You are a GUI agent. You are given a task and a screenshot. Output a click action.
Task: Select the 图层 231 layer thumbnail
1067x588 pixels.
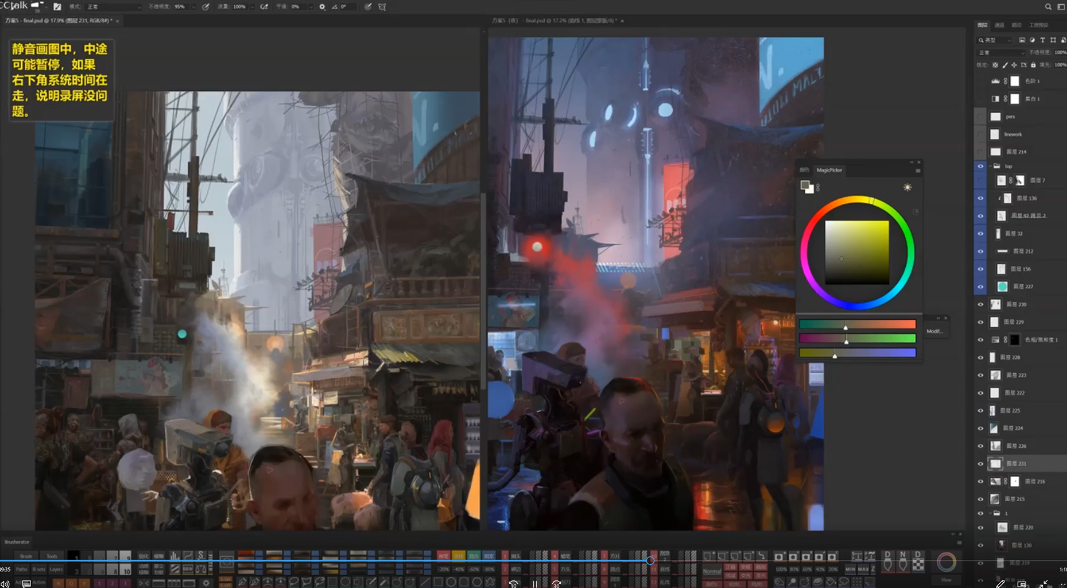tap(996, 463)
